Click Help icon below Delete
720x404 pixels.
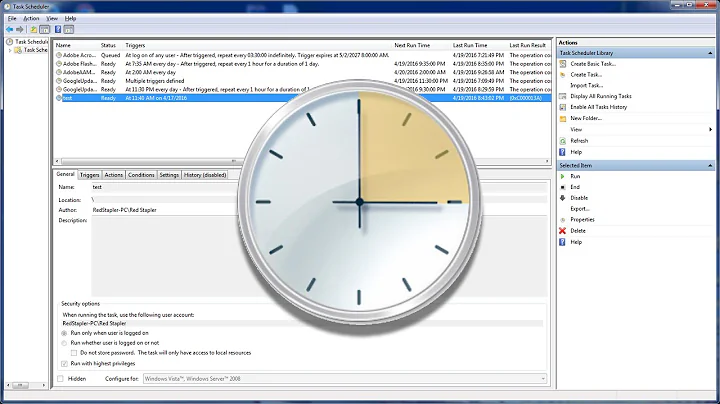tap(562, 242)
